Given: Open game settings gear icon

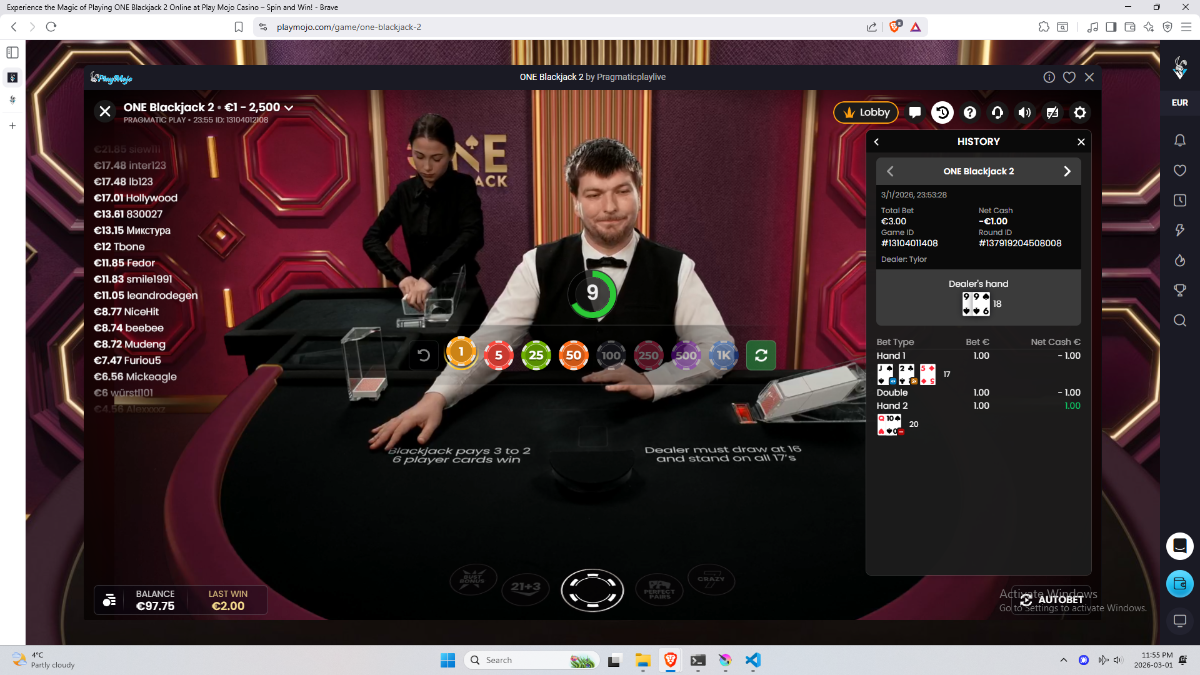Looking at the screenshot, I should tap(1080, 113).
